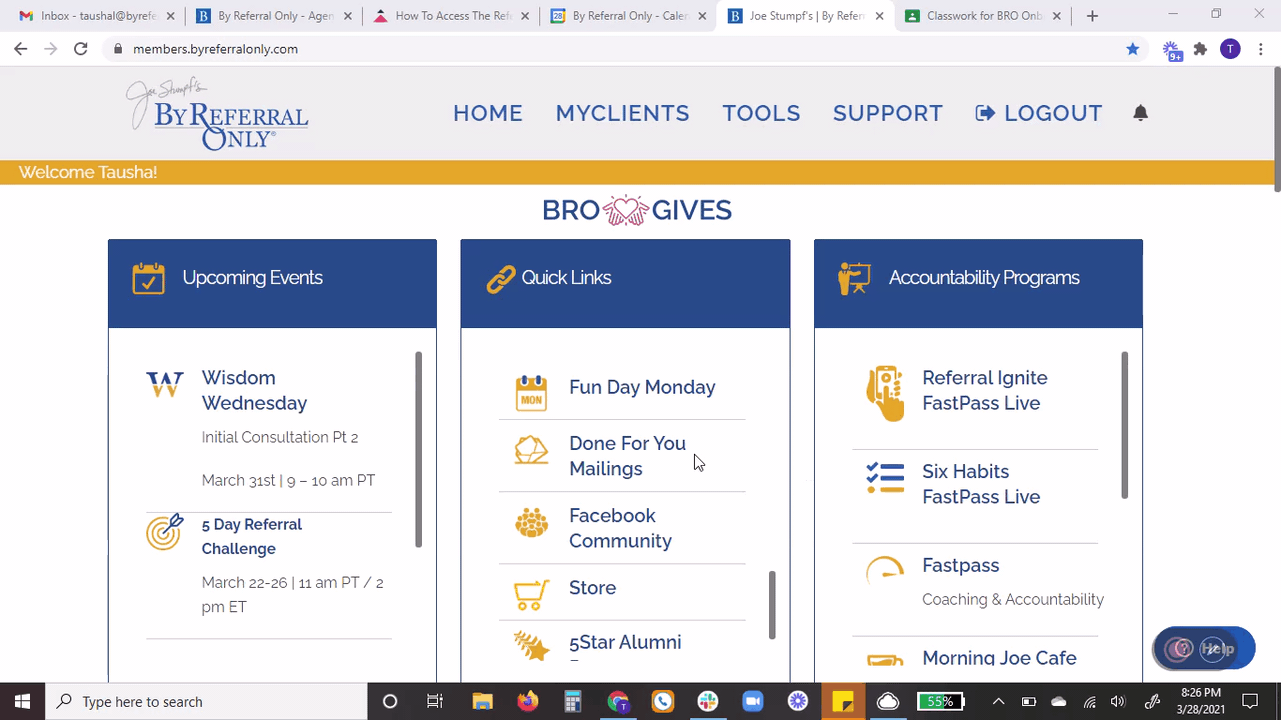Click the LOGOUT link
This screenshot has height=720, width=1281.
(x=1039, y=113)
